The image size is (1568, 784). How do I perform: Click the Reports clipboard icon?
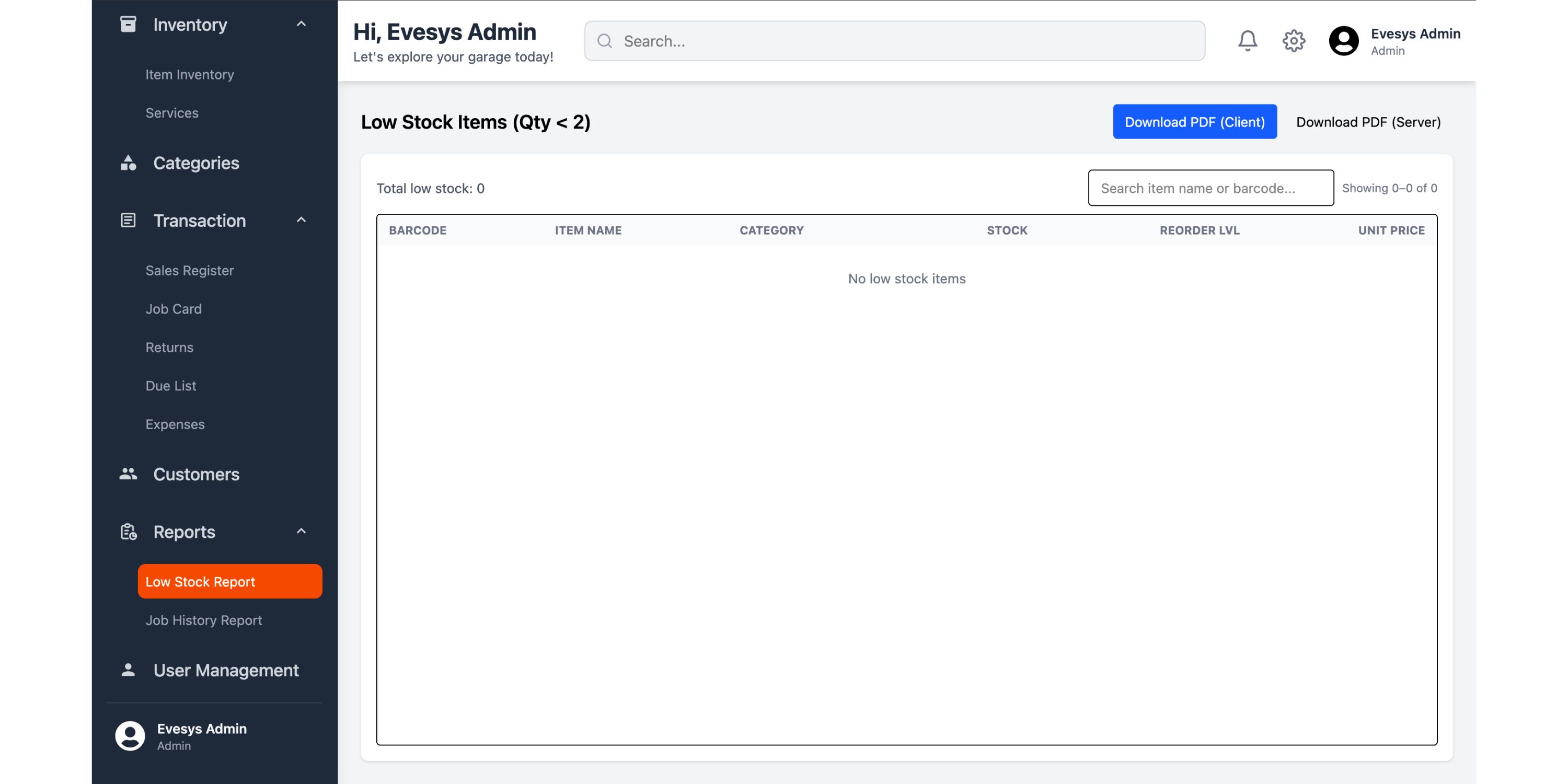point(128,532)
